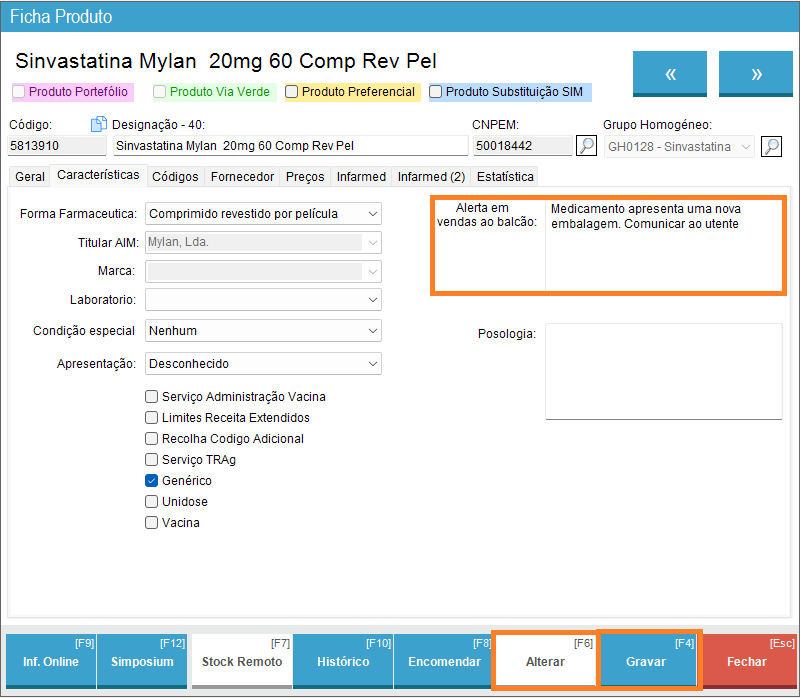This screenshot has height=698, width=800.
Task: Click the Fechar button
Action: pyautogui.click(x=747, y=661)
